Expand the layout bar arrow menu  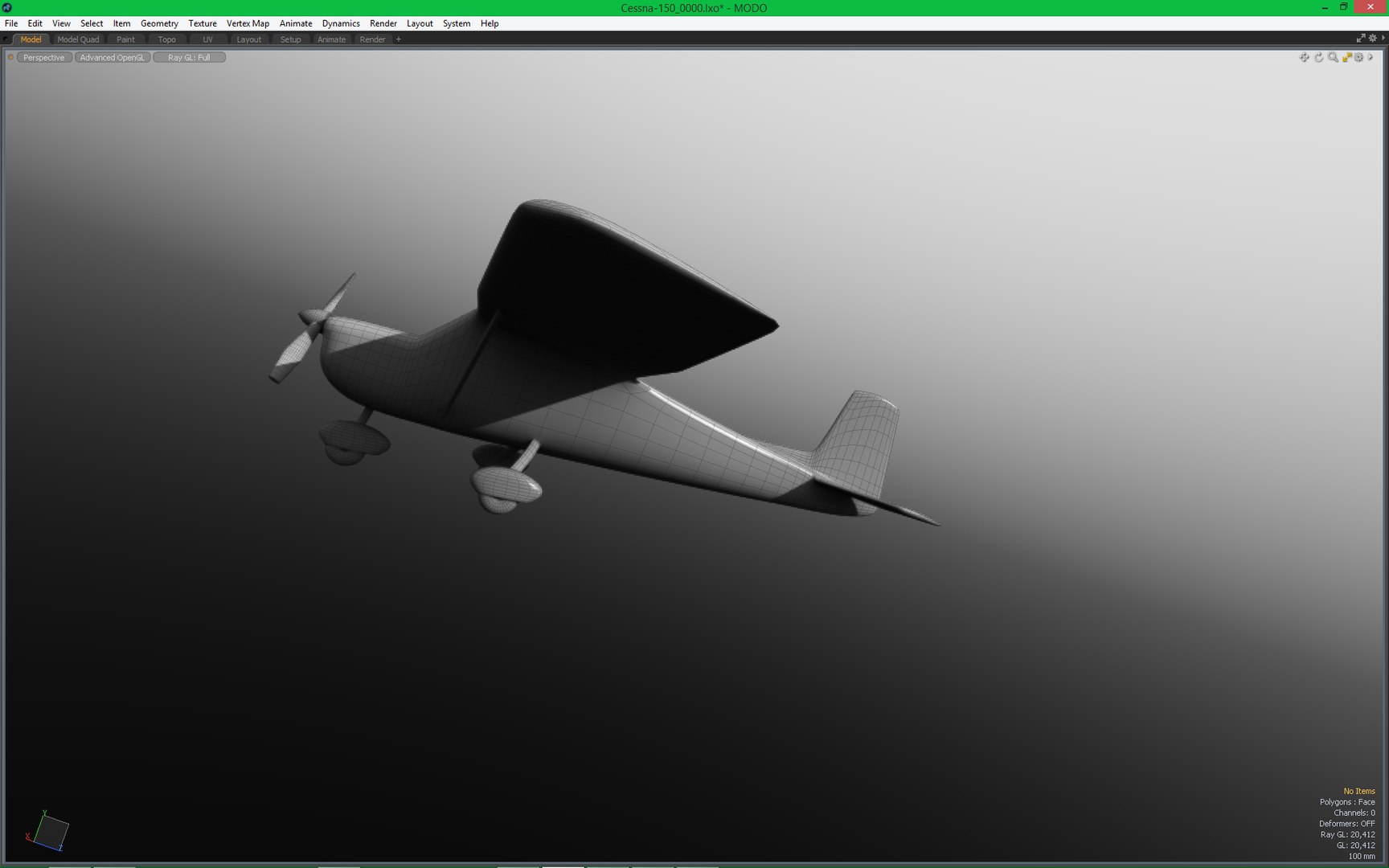click(x=1383, y=39)
